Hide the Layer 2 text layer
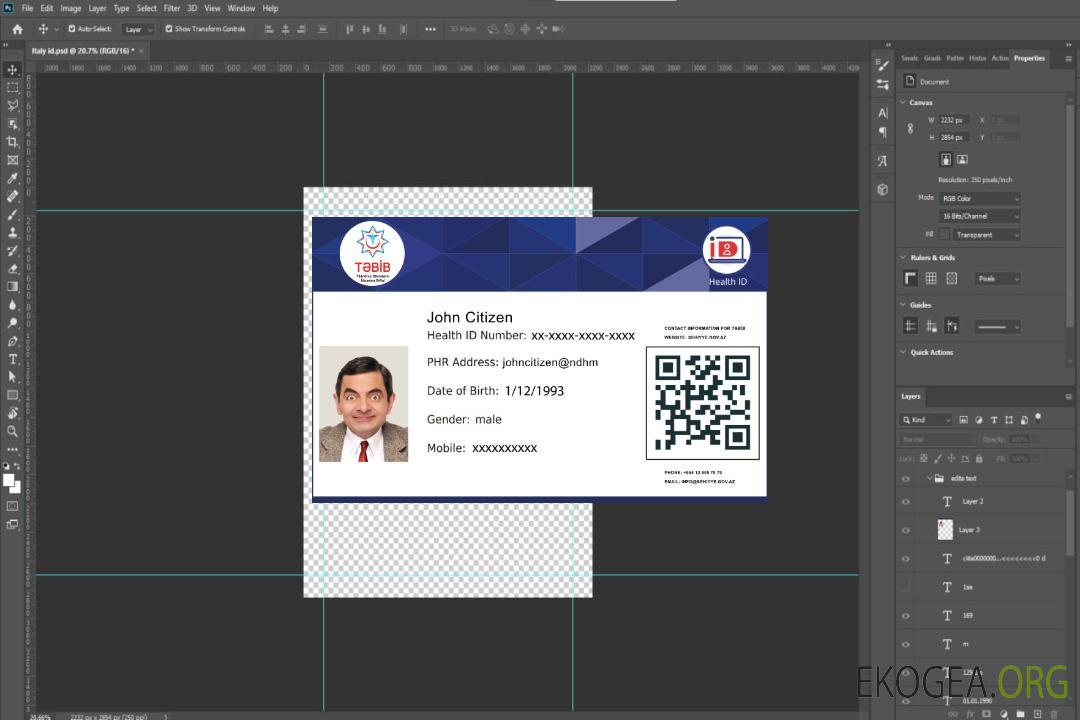Image resolution: width=1080 pixels, height=720 pixels. (x=906, y=502)
